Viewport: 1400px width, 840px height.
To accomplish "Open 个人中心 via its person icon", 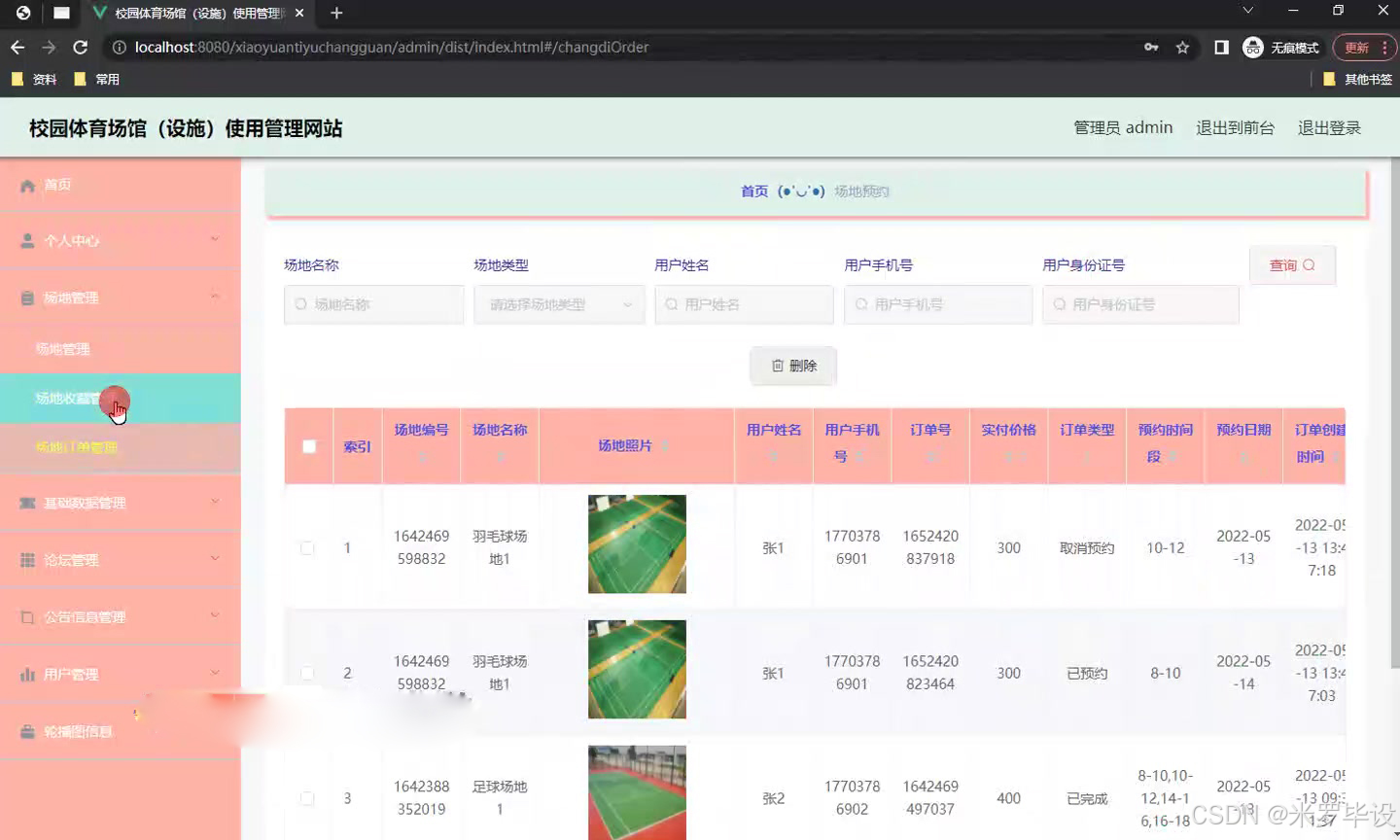I will pyautogui.click(x=27, y=239).
